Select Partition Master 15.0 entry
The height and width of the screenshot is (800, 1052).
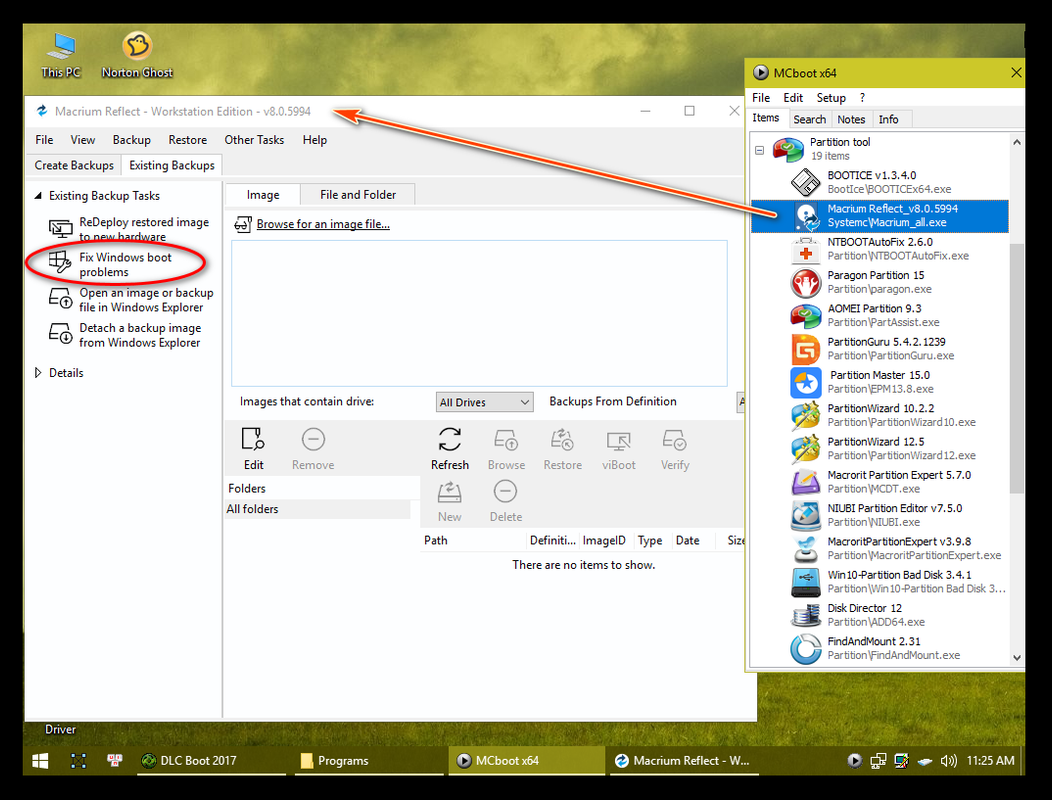(880, 381)
